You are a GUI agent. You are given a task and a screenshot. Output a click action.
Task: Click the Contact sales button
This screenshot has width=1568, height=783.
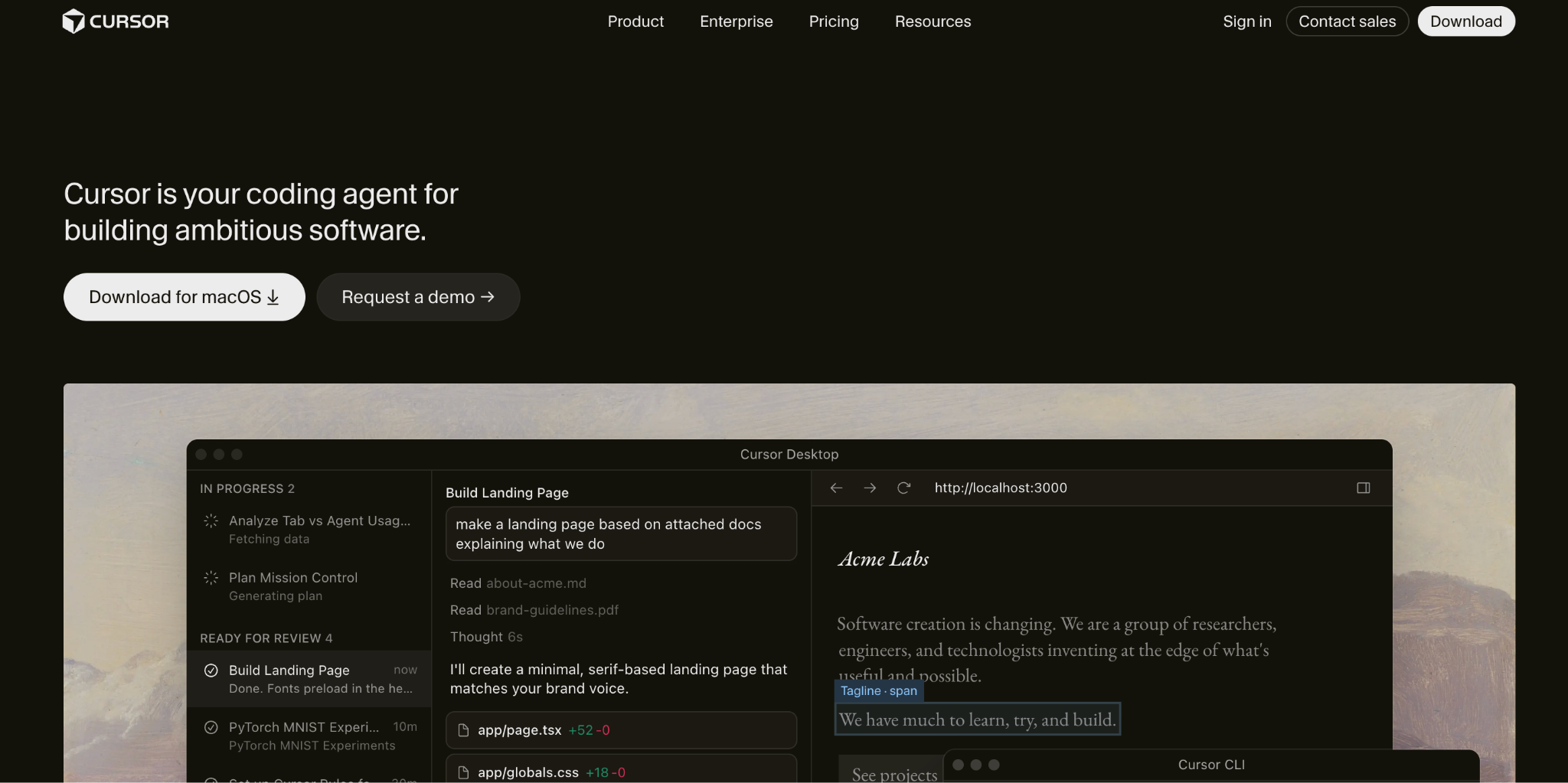click(1347, 21)
